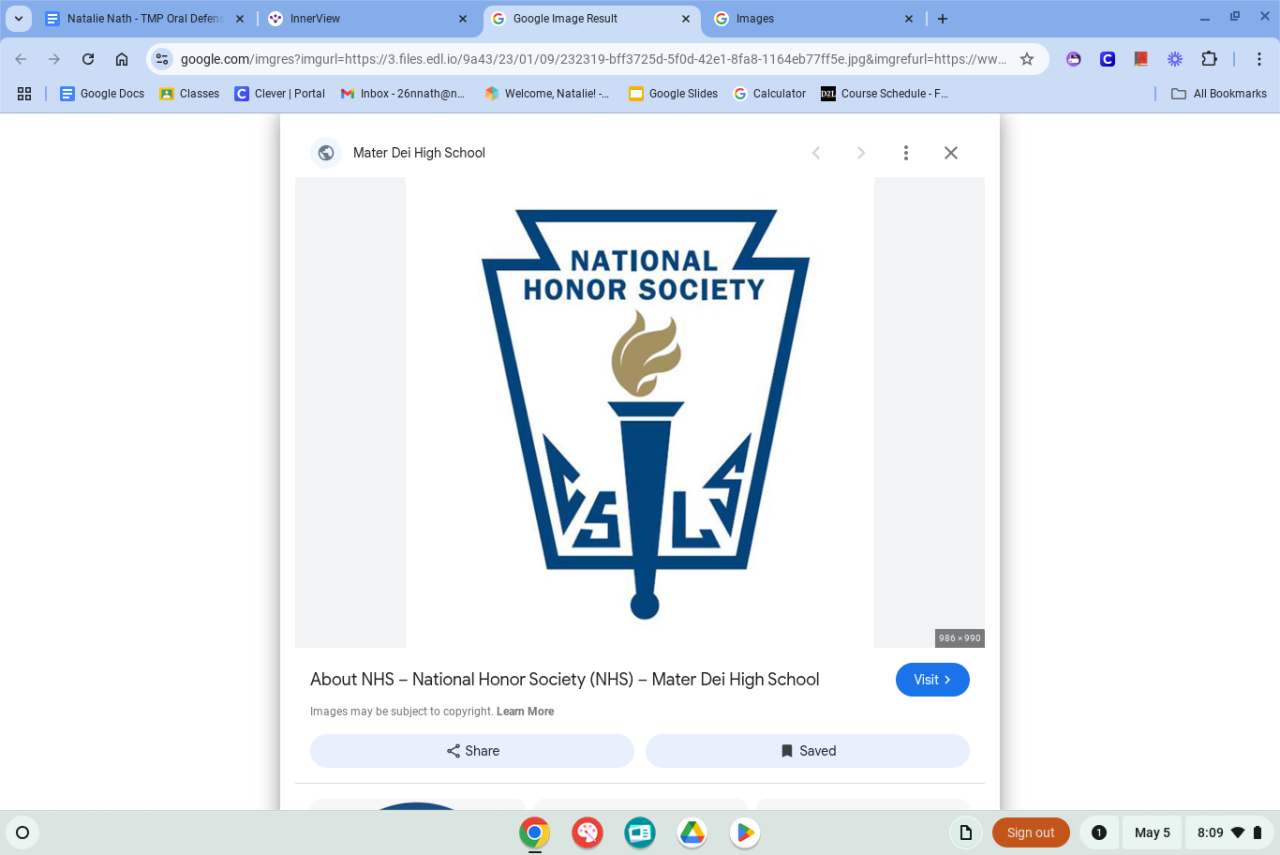Expand the All Bookmarks folder
This screenshot has height=855, width=1280.
pyautogui.click(x=1218, y=94)
